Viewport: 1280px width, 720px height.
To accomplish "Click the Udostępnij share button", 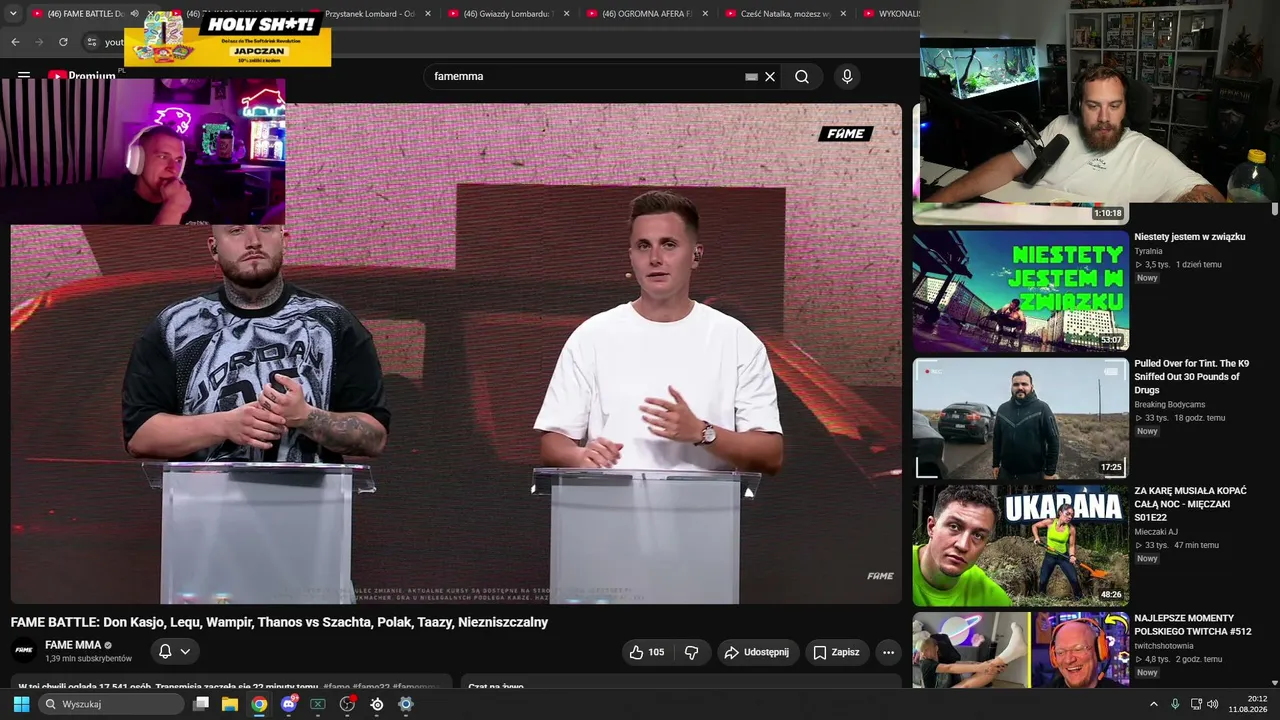I will (x=757, y=652).
